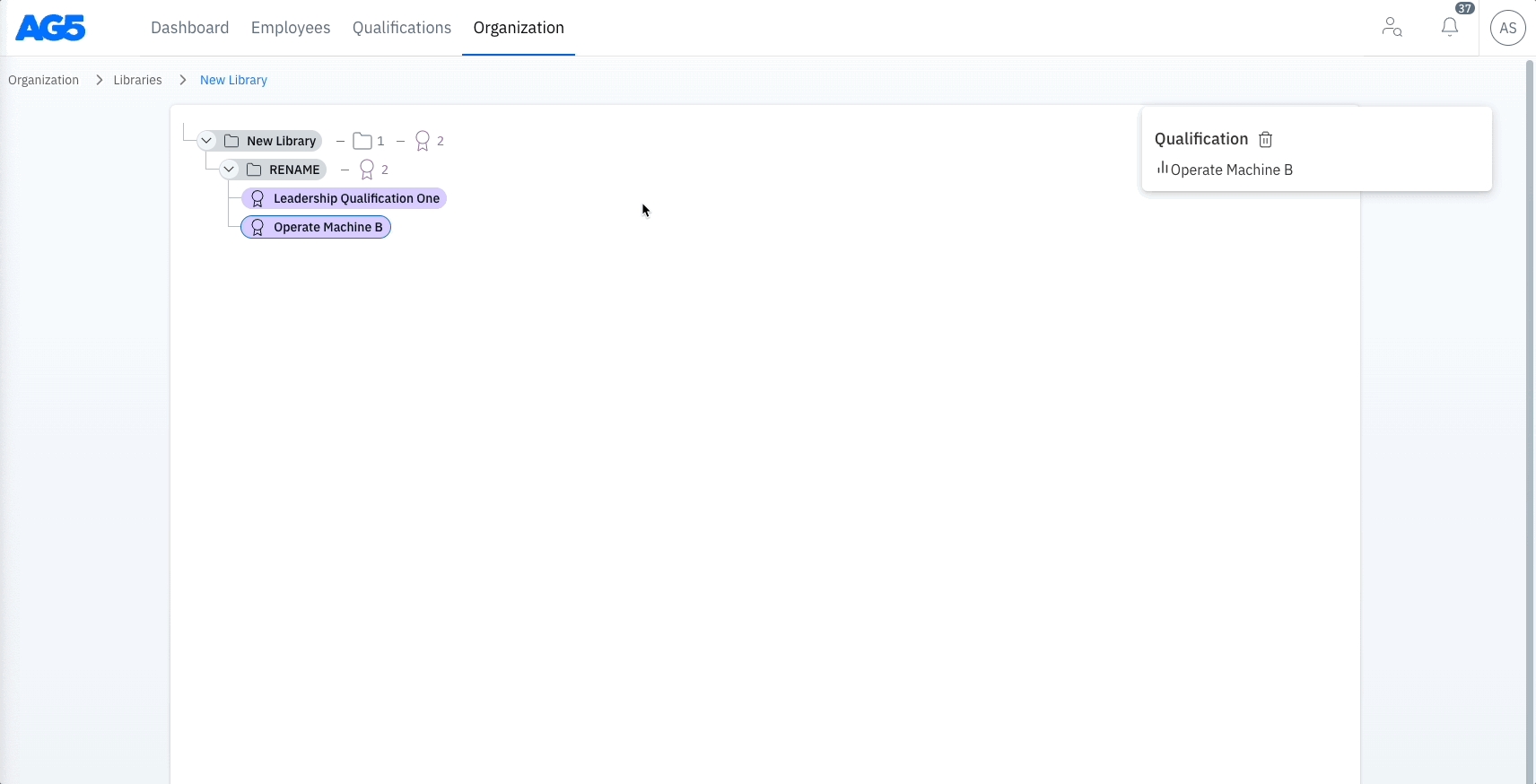The width and height of the screenshot is (1536, 784).
Task: Delete qualification using trash icon
Action: (1265, 139)
